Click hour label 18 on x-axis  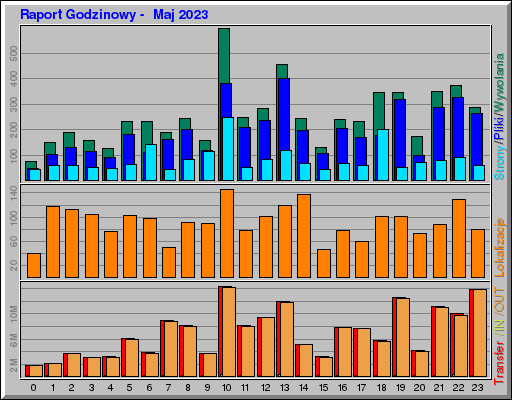[x=381, y=388]
